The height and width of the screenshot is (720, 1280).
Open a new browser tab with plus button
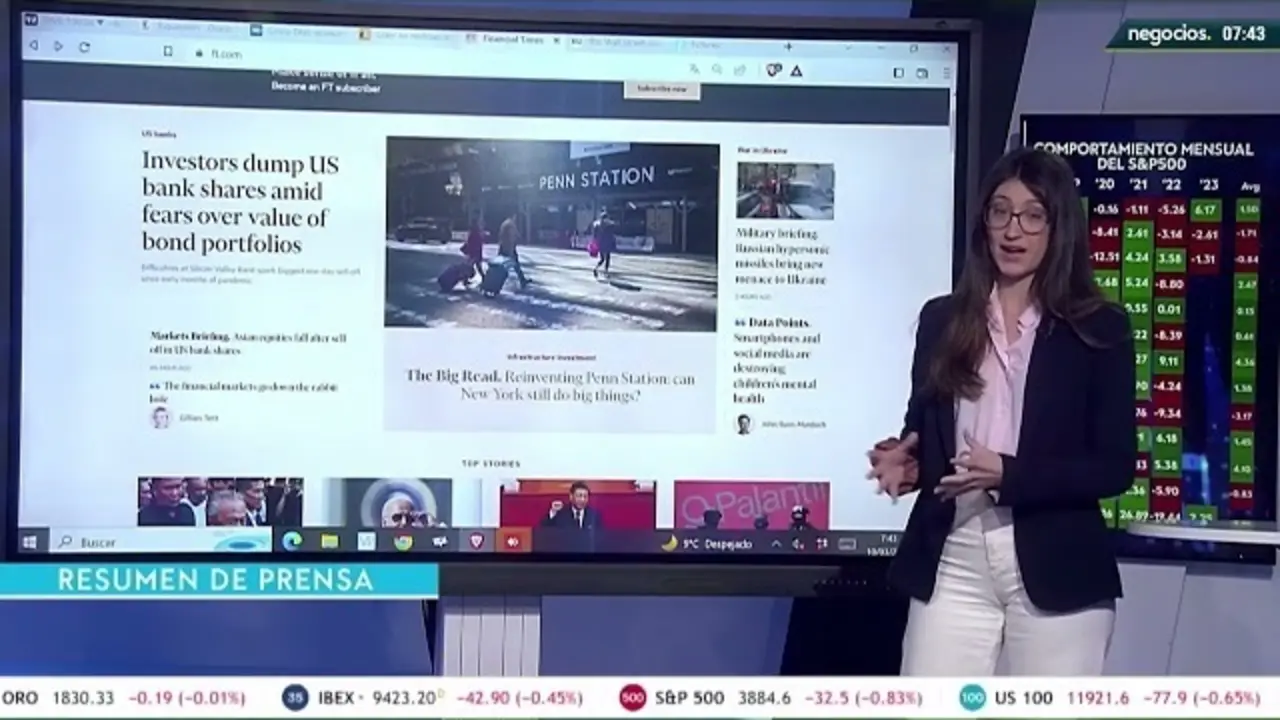[x=789, y=47]
